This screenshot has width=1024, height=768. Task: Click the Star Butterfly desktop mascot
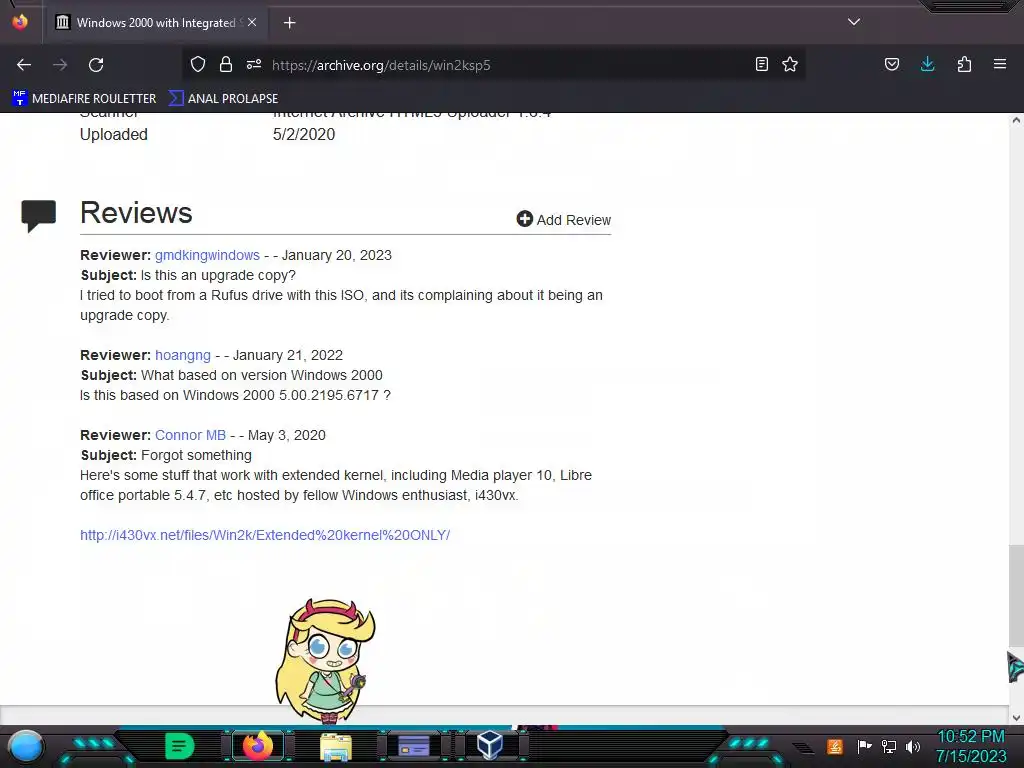(x=325, y=660)
